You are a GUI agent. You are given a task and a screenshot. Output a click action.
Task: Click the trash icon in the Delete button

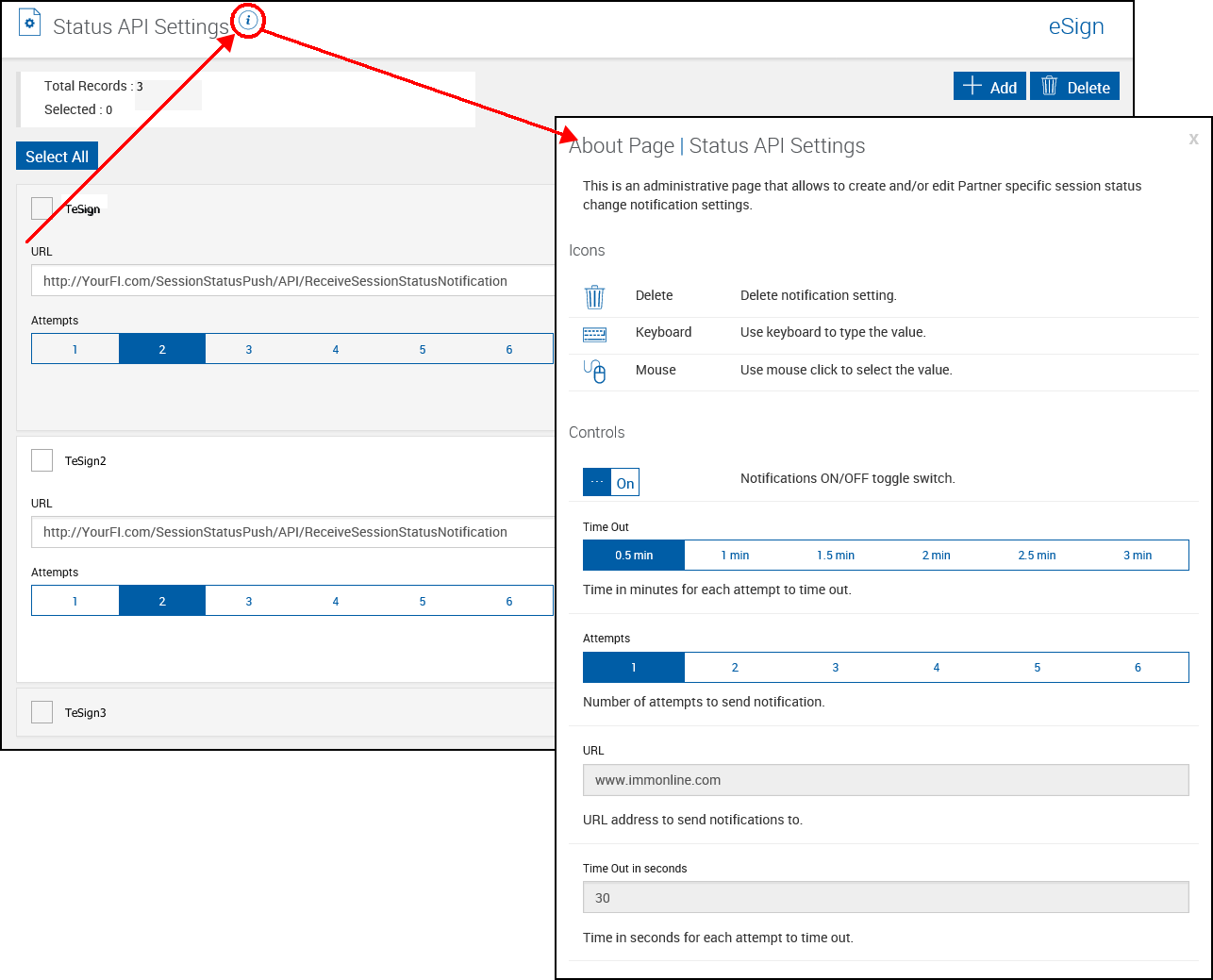1049,86
